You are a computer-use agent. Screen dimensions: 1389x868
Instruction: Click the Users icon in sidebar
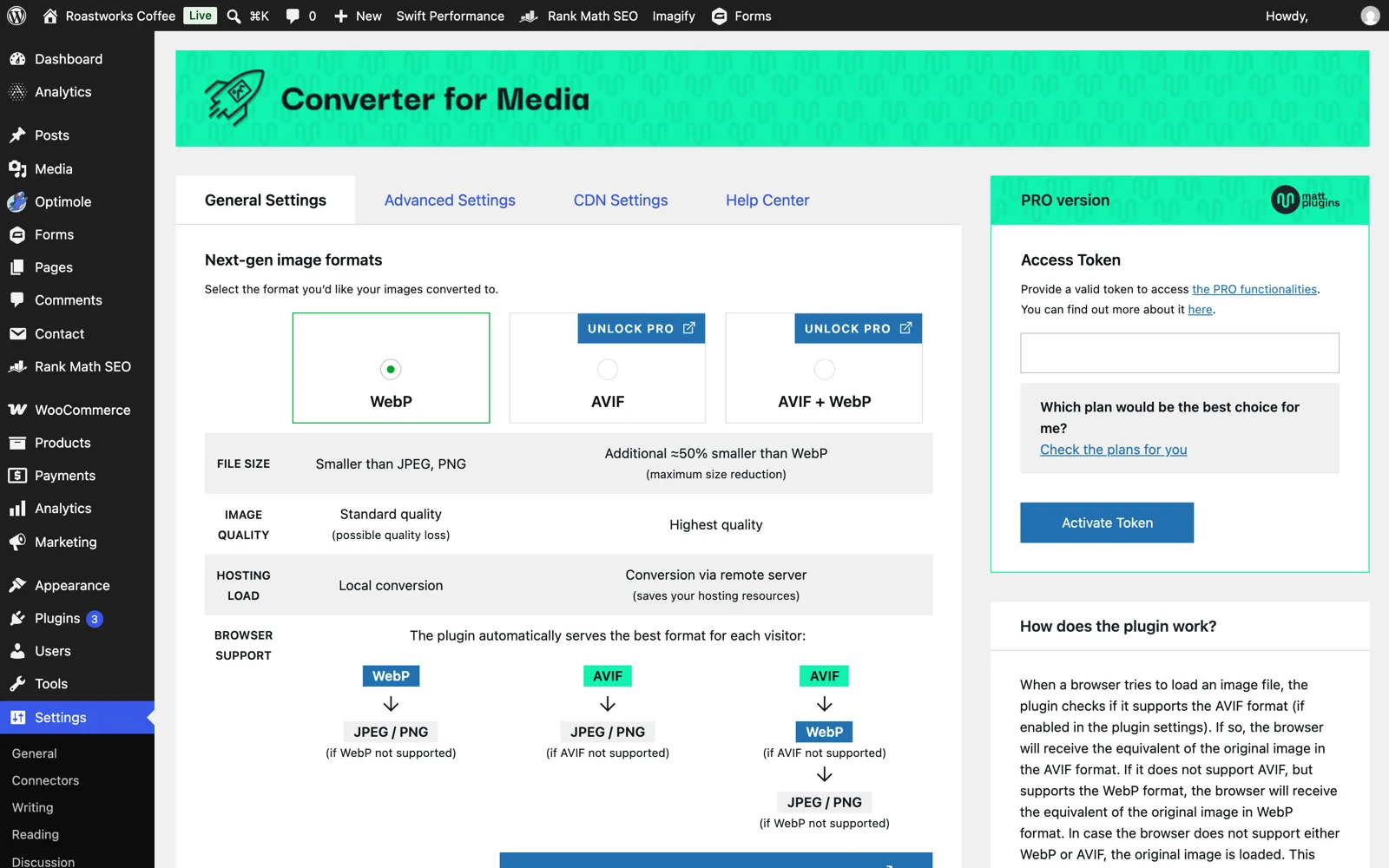17,651
